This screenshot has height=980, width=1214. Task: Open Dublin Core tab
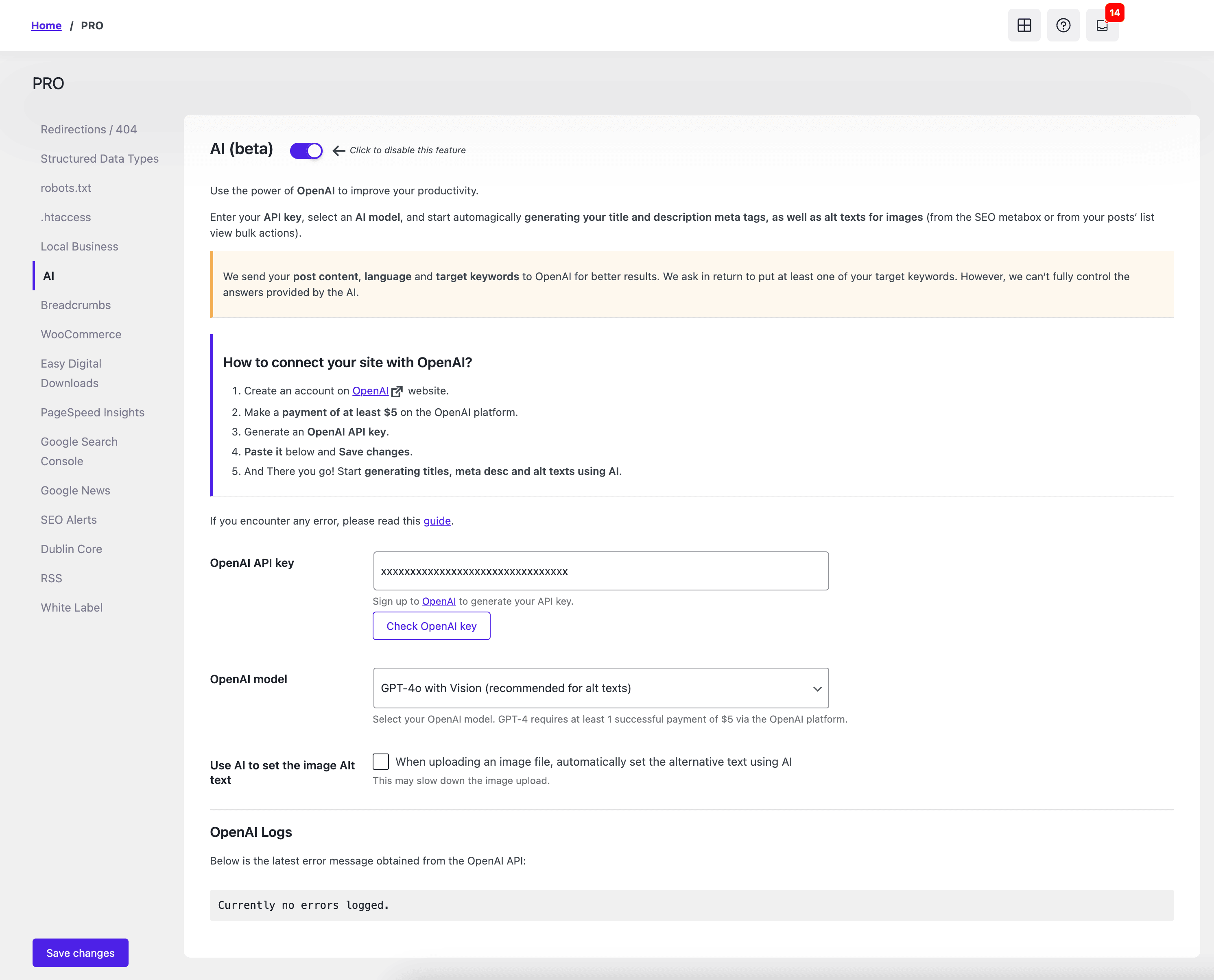click(71, 549)
